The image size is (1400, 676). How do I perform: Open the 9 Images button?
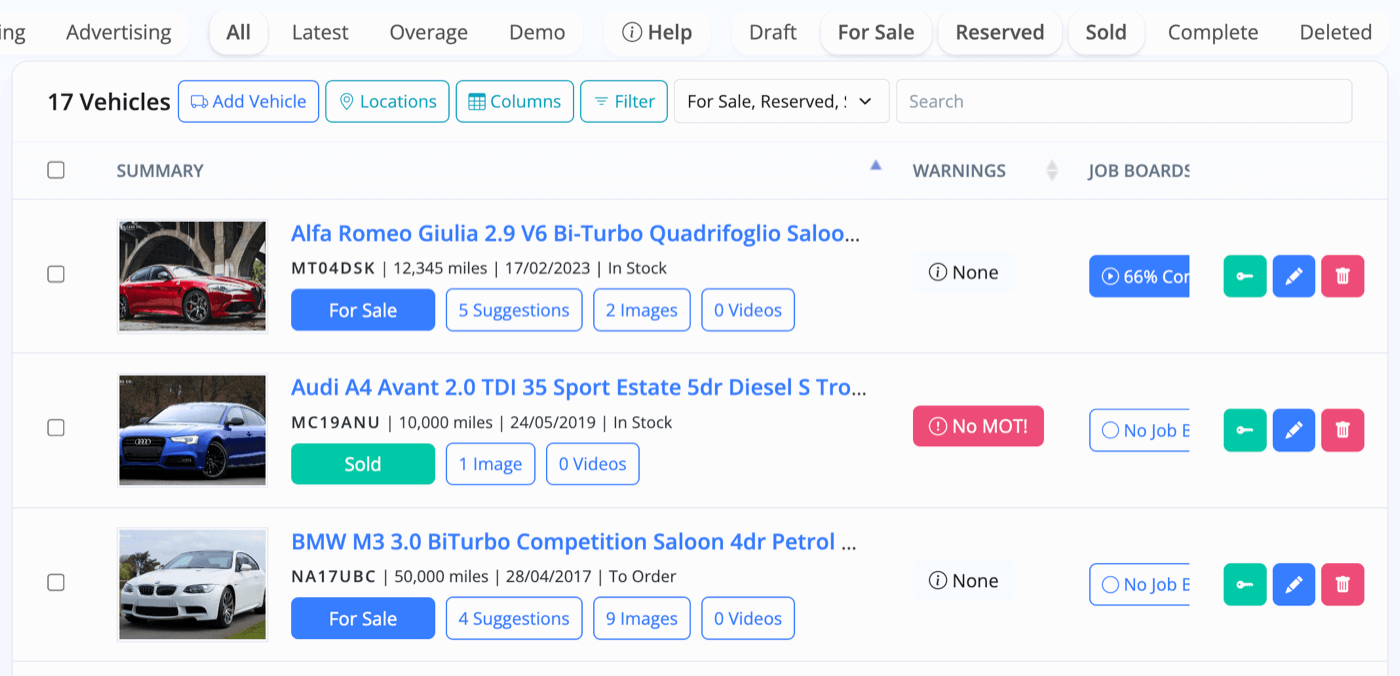tap(642, 618)
